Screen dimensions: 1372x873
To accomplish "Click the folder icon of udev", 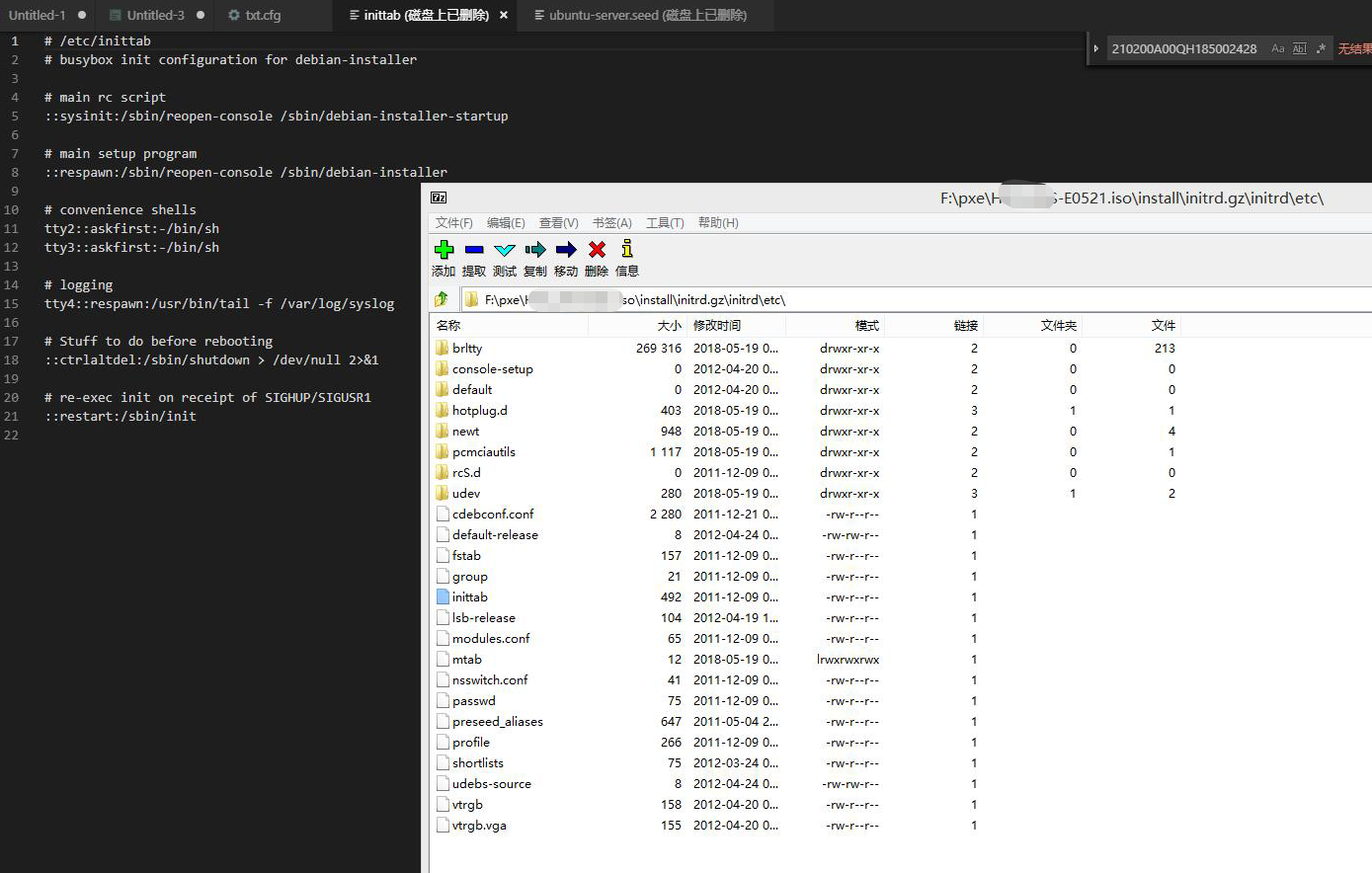I will tap(443, 493).
